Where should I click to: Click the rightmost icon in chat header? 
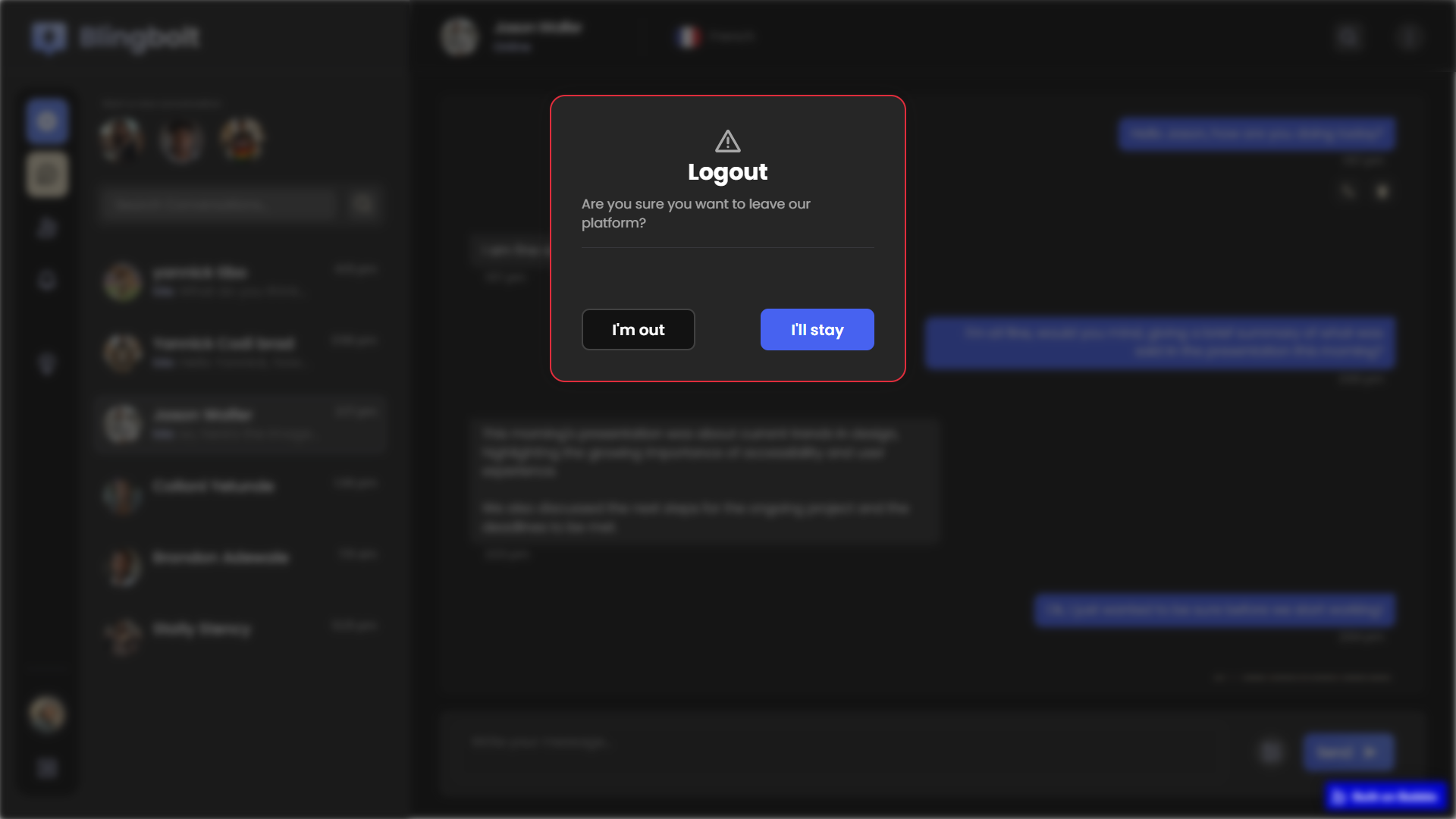pyautogui.click(x=1408, y=37)
